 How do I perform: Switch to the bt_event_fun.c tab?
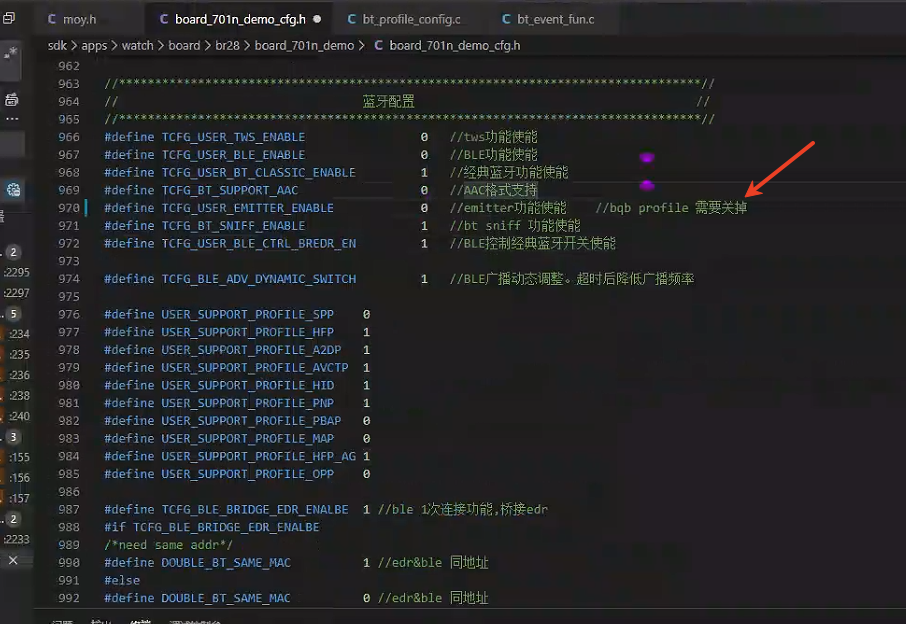coord(548,19)
